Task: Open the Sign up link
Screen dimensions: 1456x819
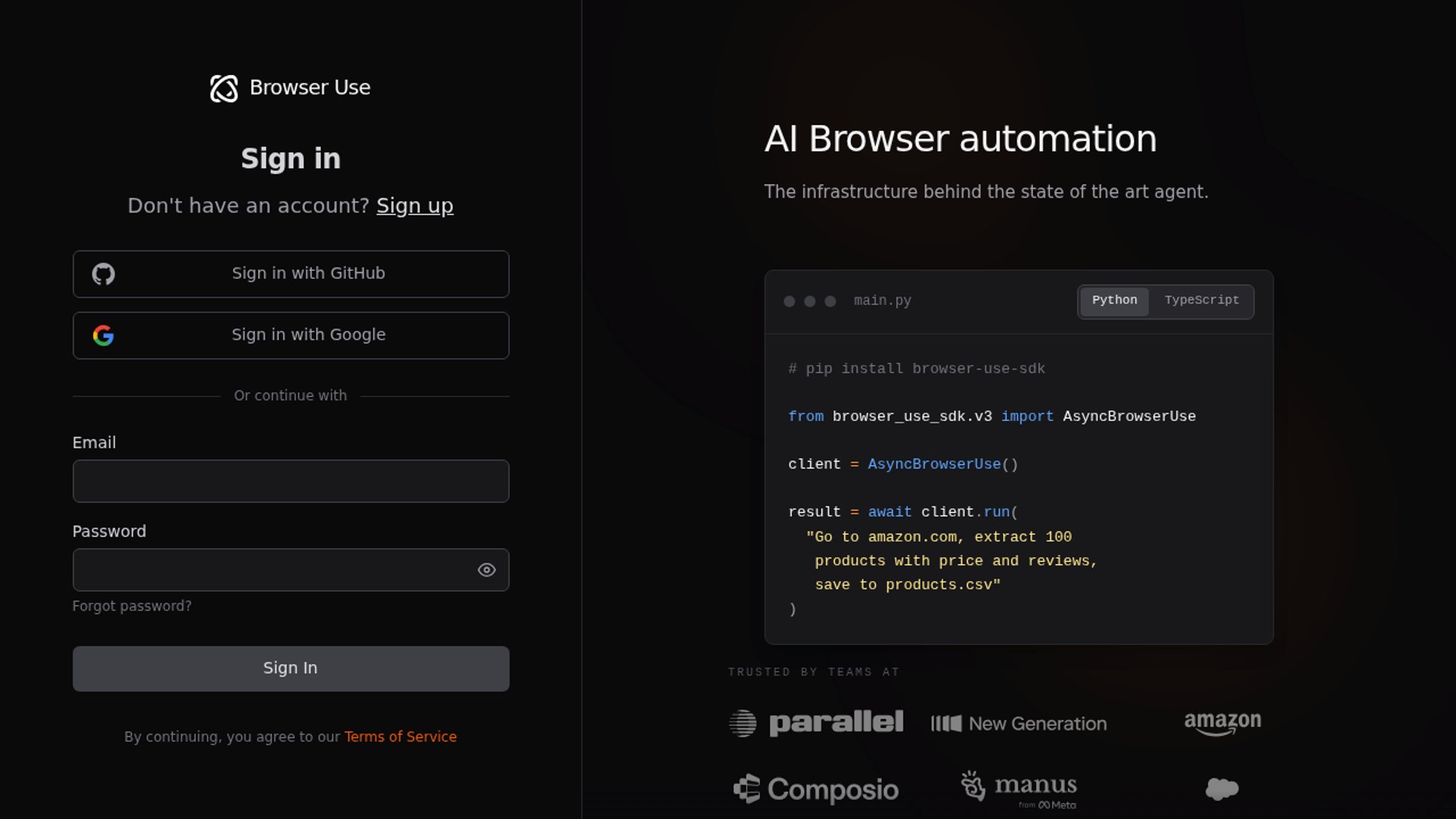Action: click(x=415, y=206)
